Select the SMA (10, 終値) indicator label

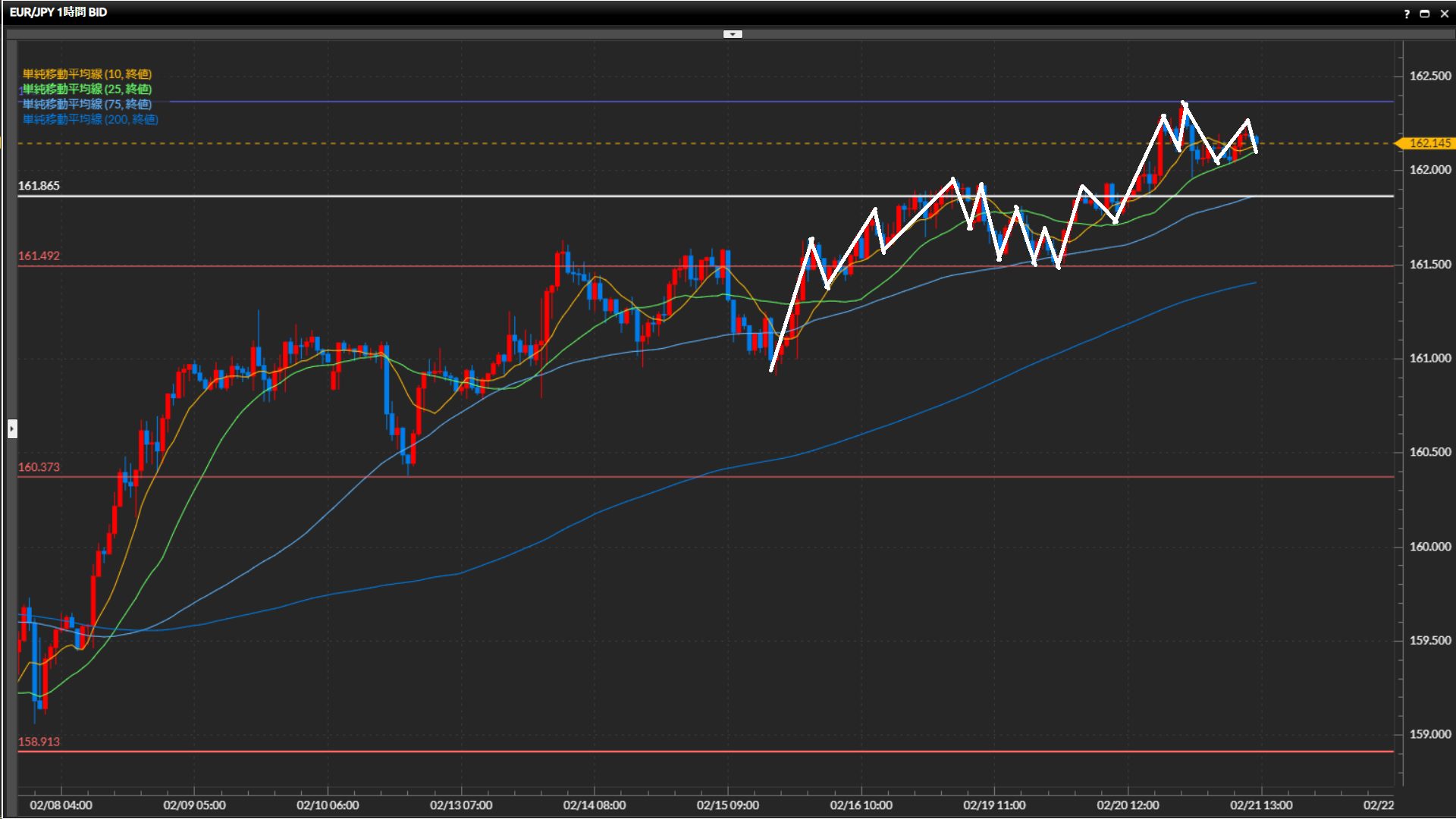pos(87,74)
